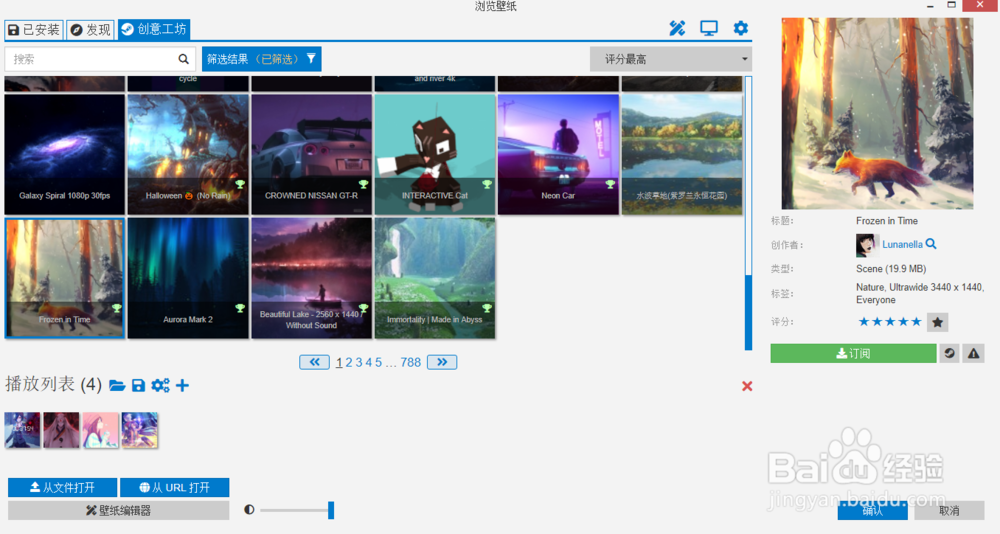
Task: Select Neon Car wallpaper
Action: (558, 154)
